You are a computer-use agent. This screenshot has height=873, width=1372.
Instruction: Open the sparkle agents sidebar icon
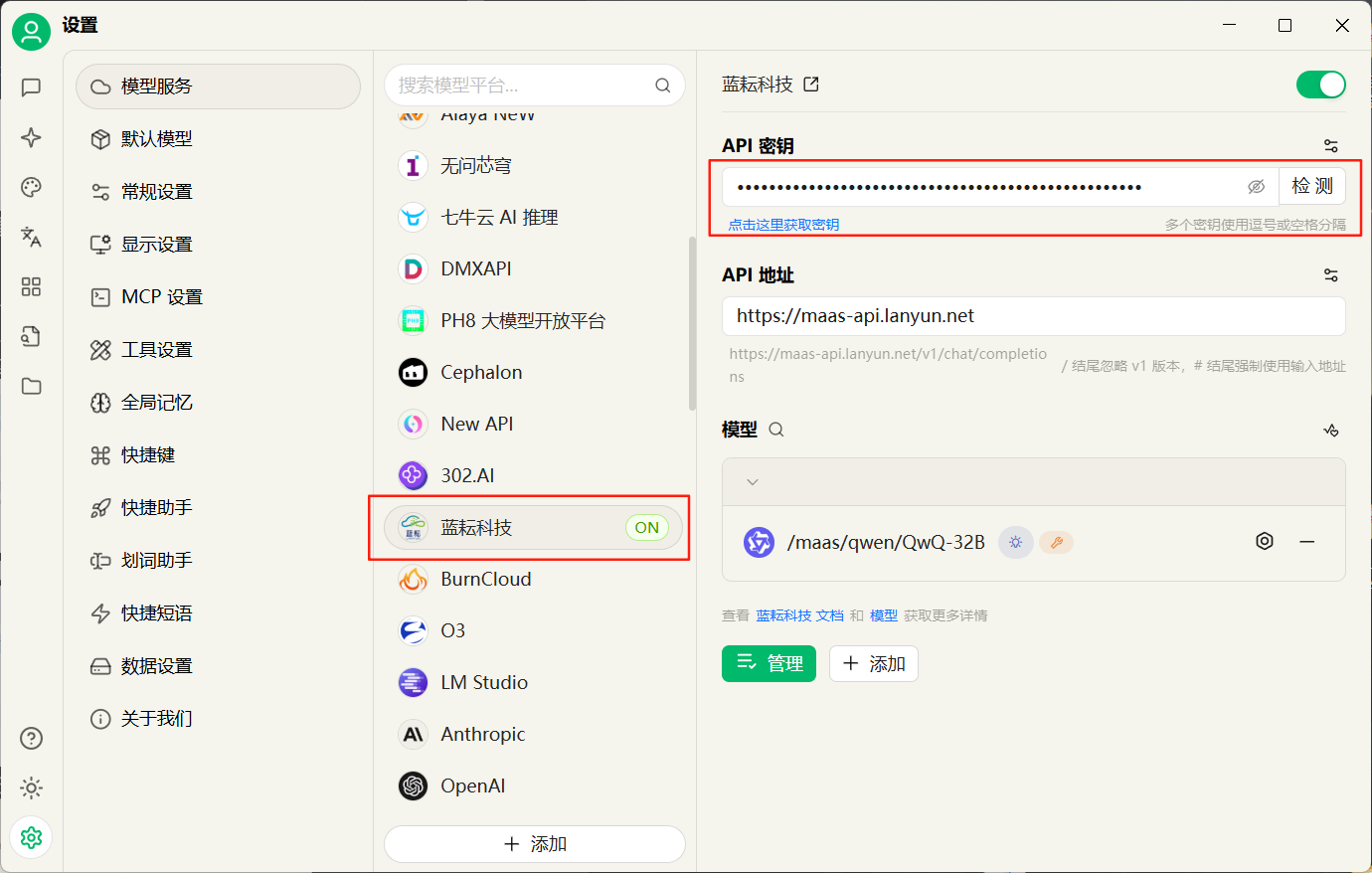(x=31, y=137)
